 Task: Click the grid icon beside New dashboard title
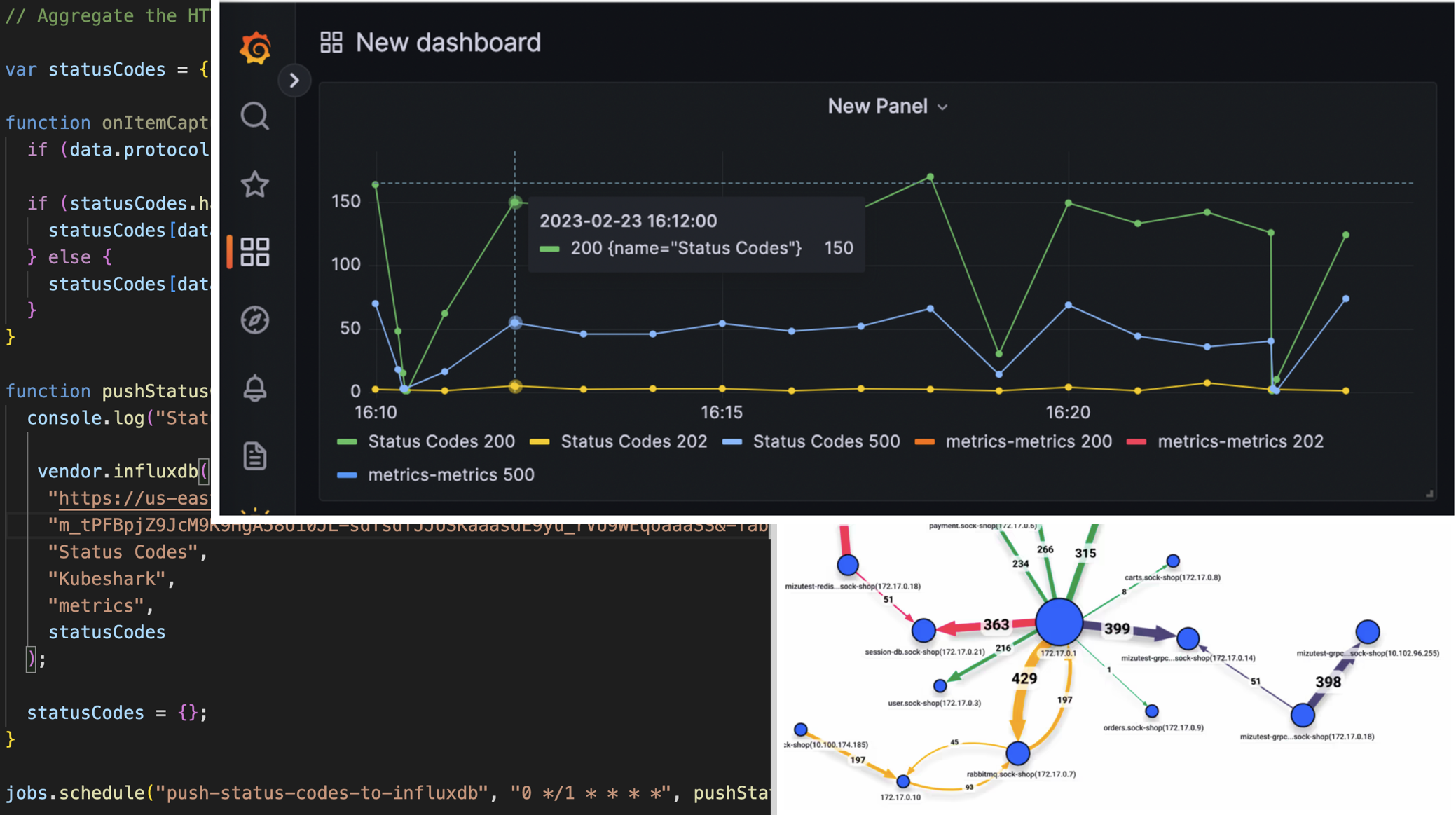[x=331, y=41]
